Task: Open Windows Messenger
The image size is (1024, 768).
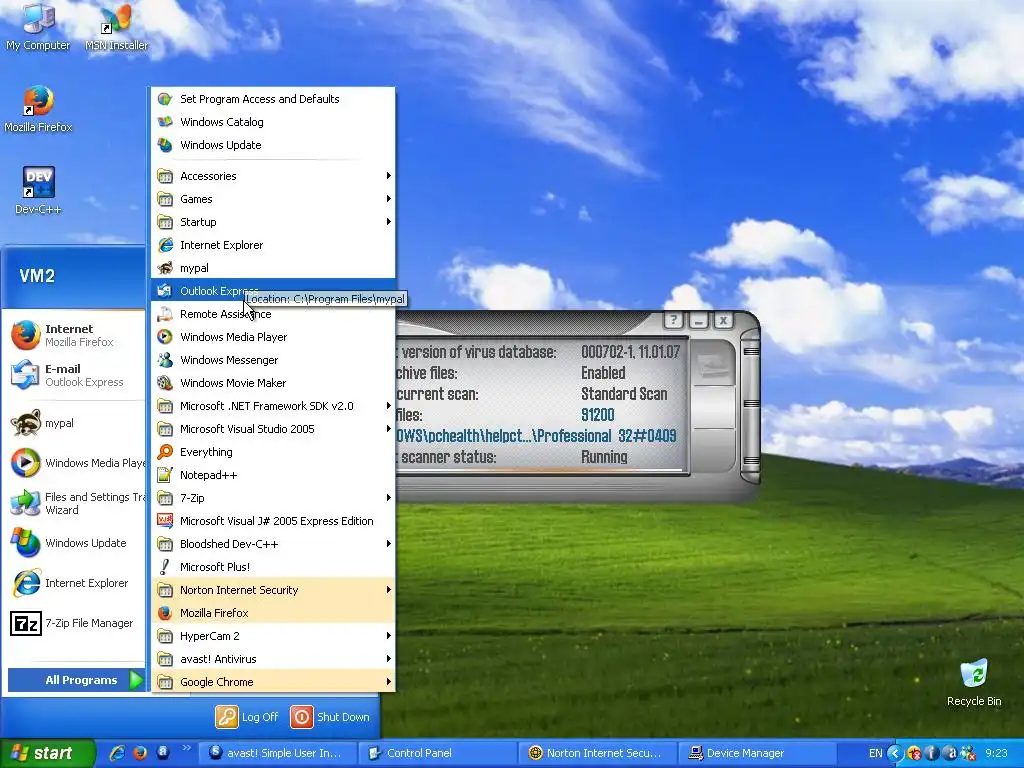Action: 273,360
